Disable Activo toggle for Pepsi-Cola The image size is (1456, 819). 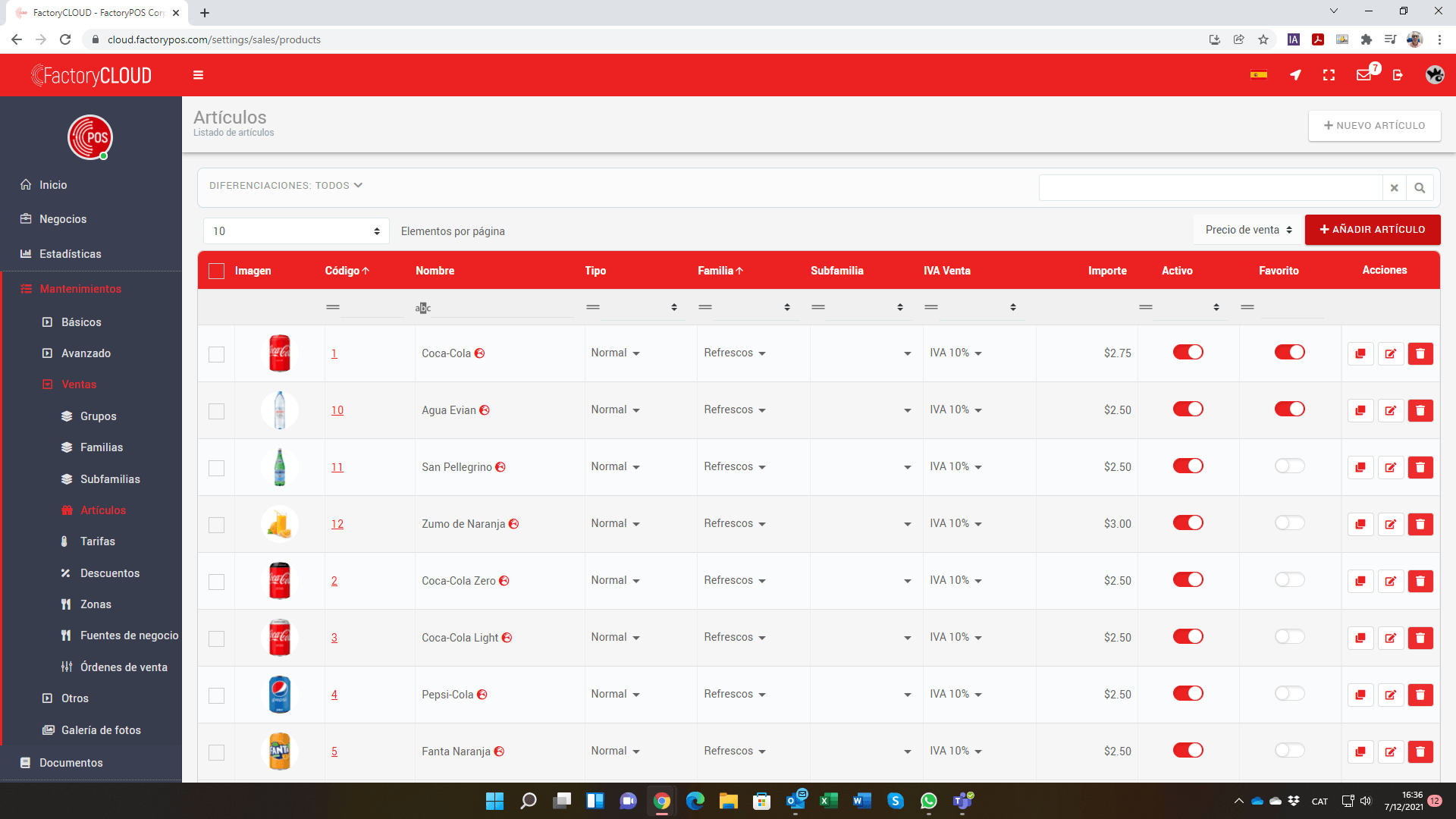coord(1188,693)
